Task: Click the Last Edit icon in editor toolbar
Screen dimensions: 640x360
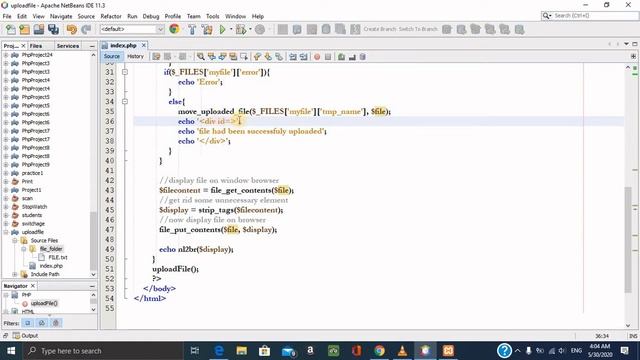Action: pos(156,57)
